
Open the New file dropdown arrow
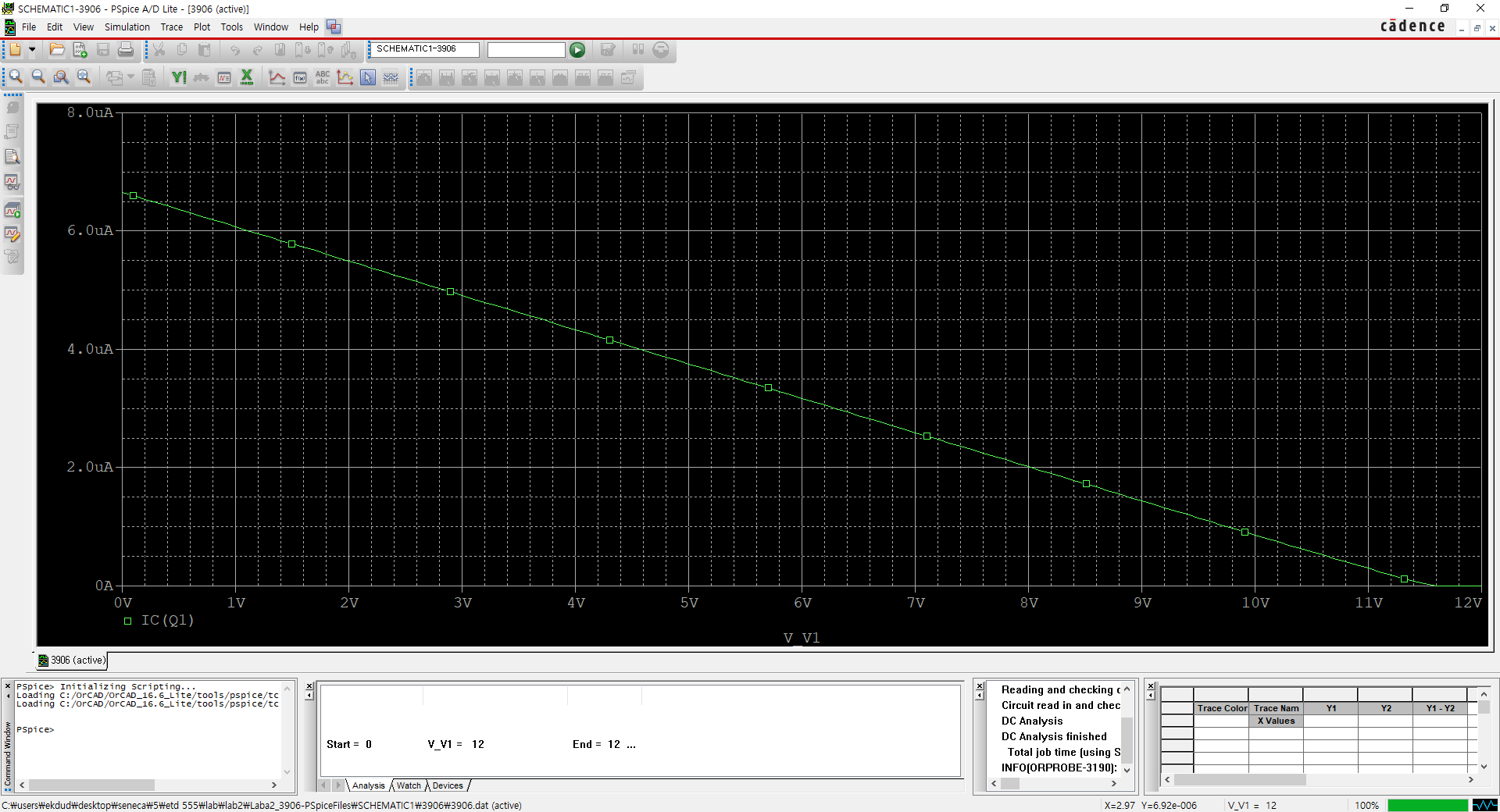click(x=32, y=50)
